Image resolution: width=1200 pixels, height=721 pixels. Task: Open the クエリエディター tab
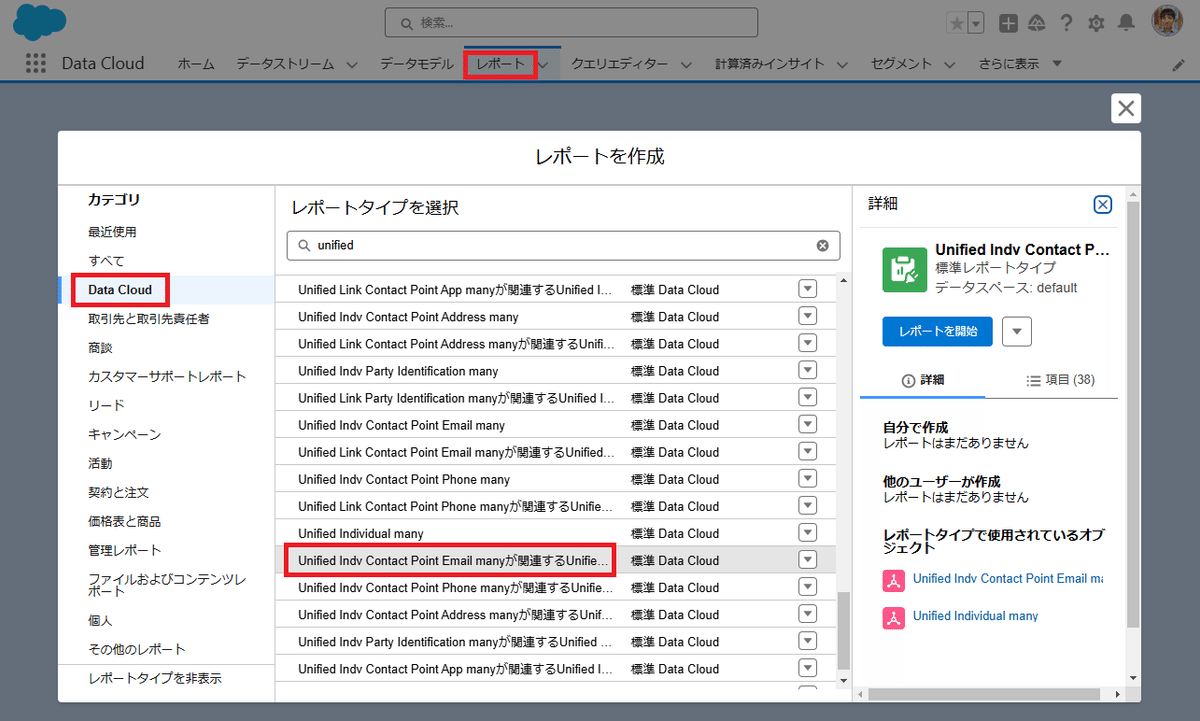619,64
